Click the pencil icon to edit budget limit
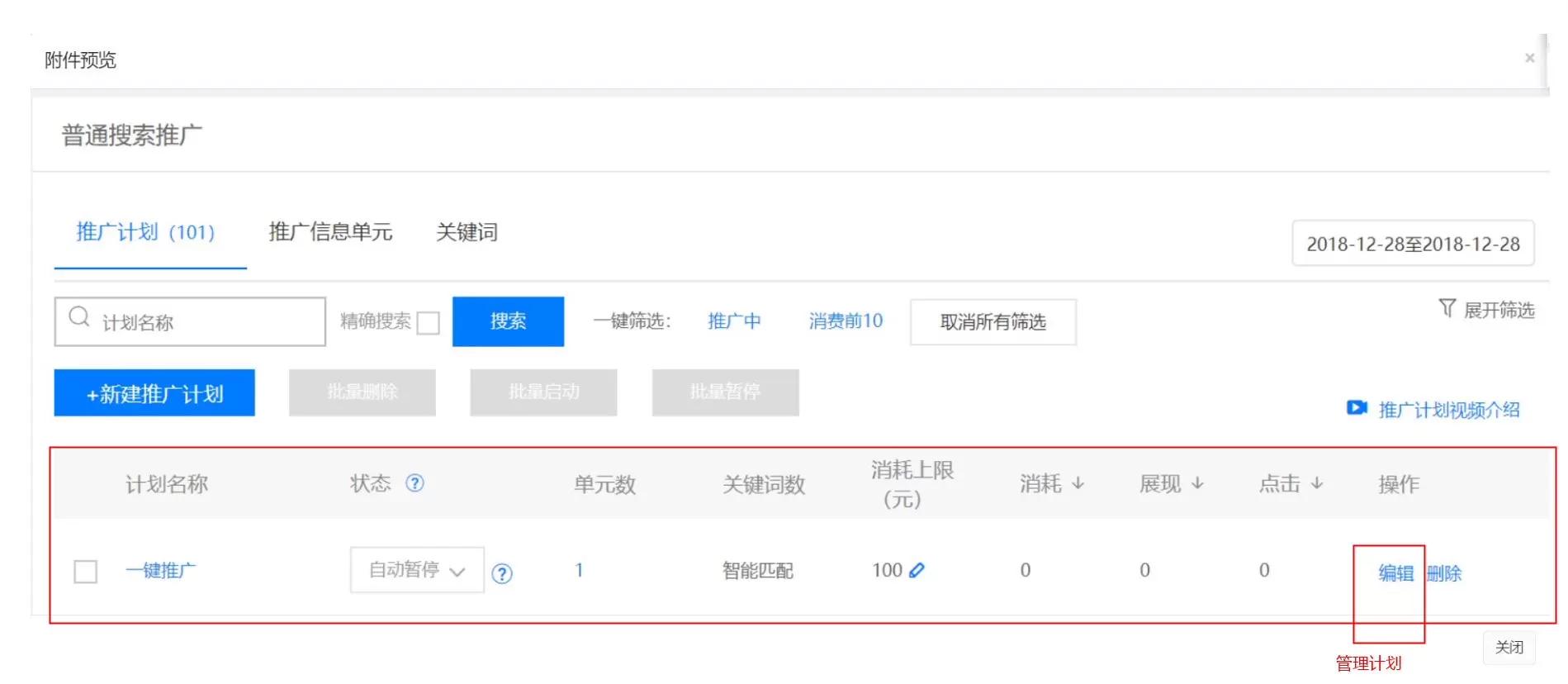Image resolution: width=1568 pixels, height=684 pixels. [917, 570]
